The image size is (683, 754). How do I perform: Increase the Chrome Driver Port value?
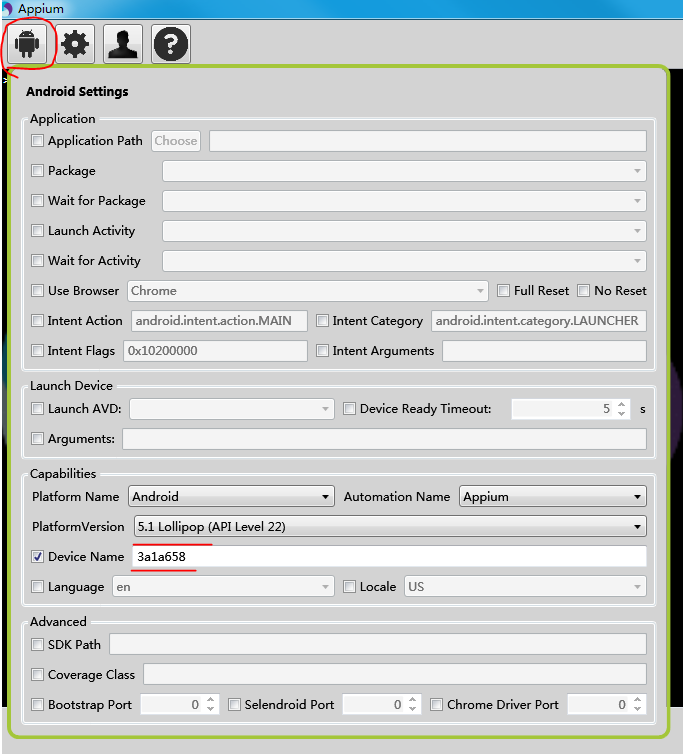637,700
